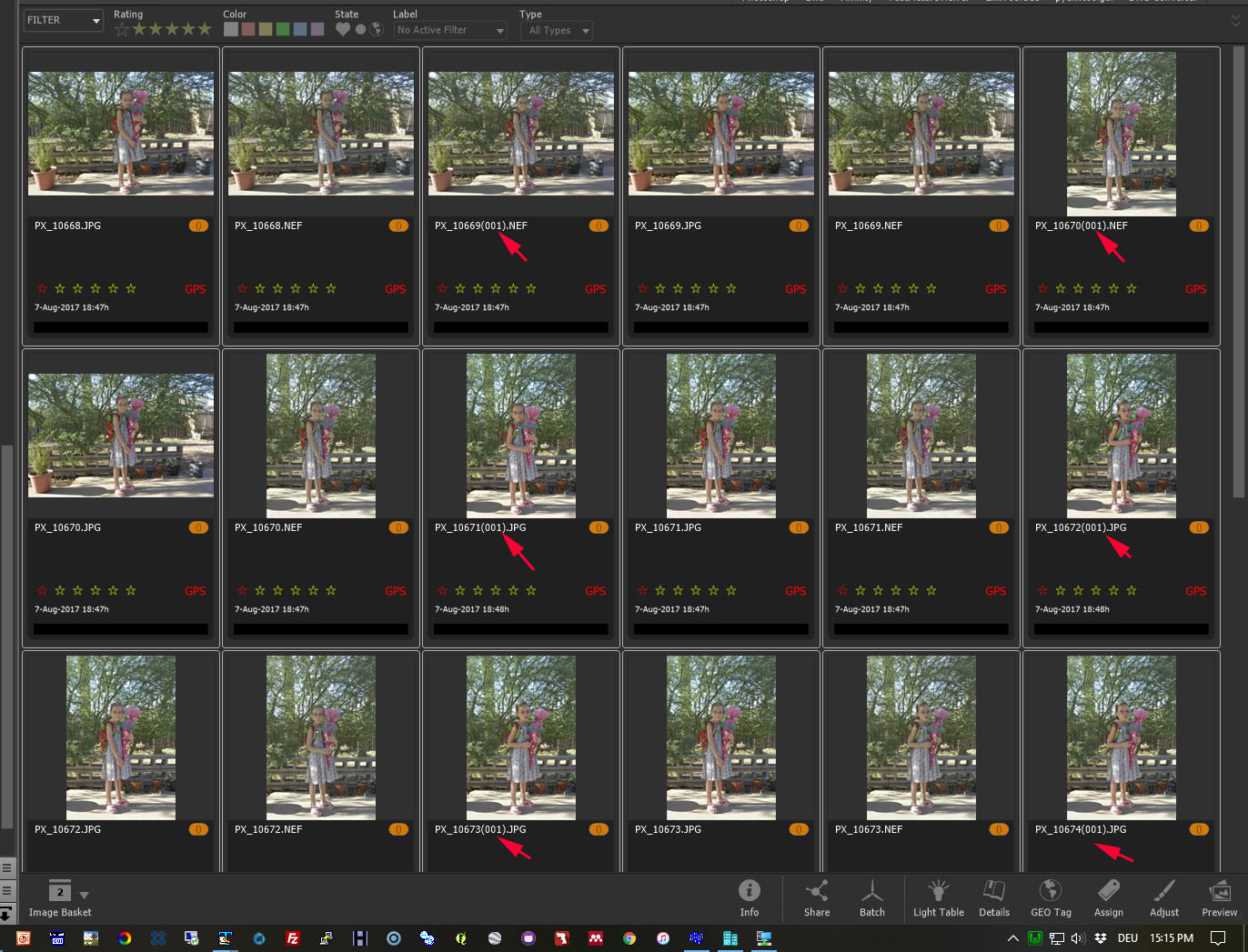Open the Light Table
Screen dimensions: 1248x952
pos(938,897)
